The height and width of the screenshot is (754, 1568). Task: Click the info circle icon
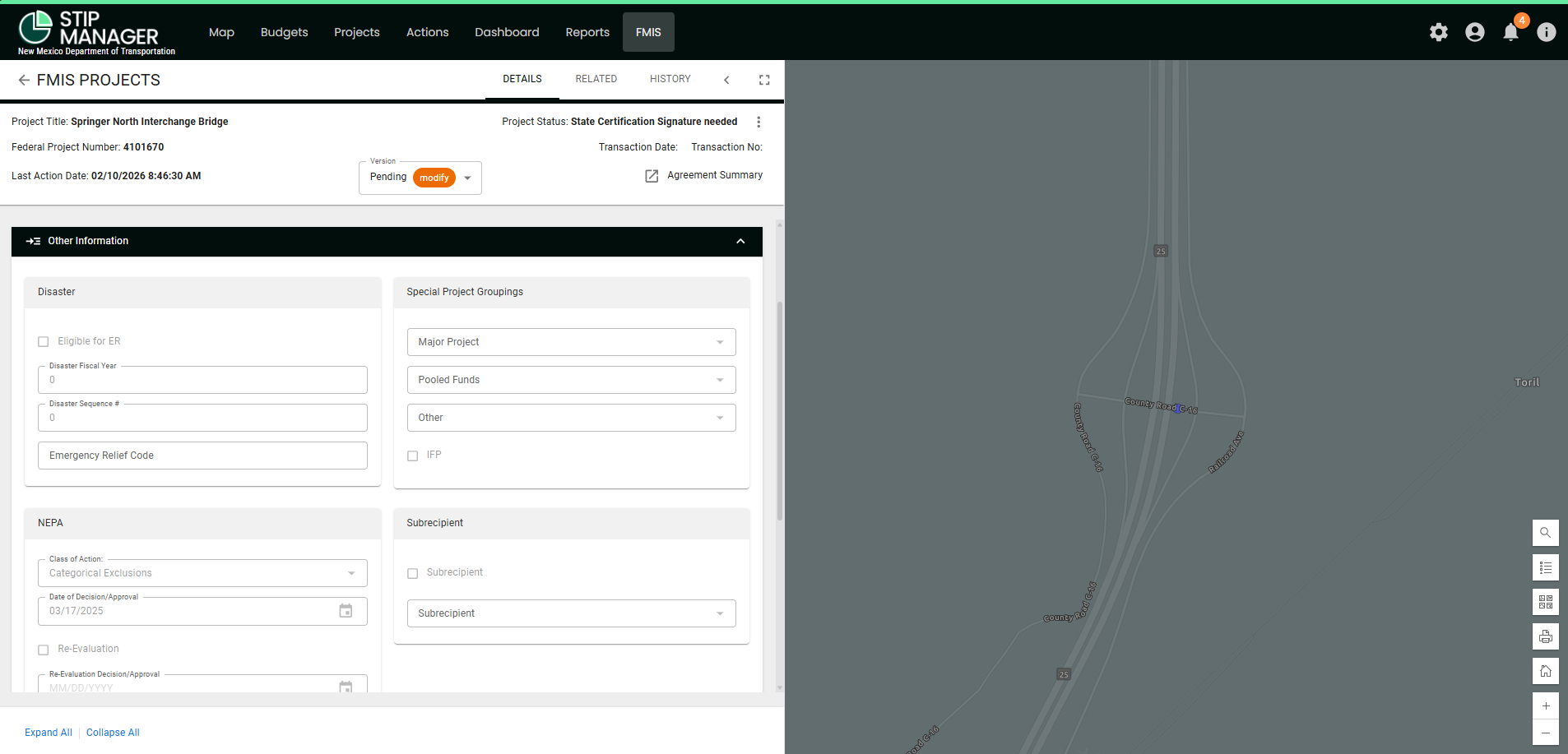[x=1547, y=32]
